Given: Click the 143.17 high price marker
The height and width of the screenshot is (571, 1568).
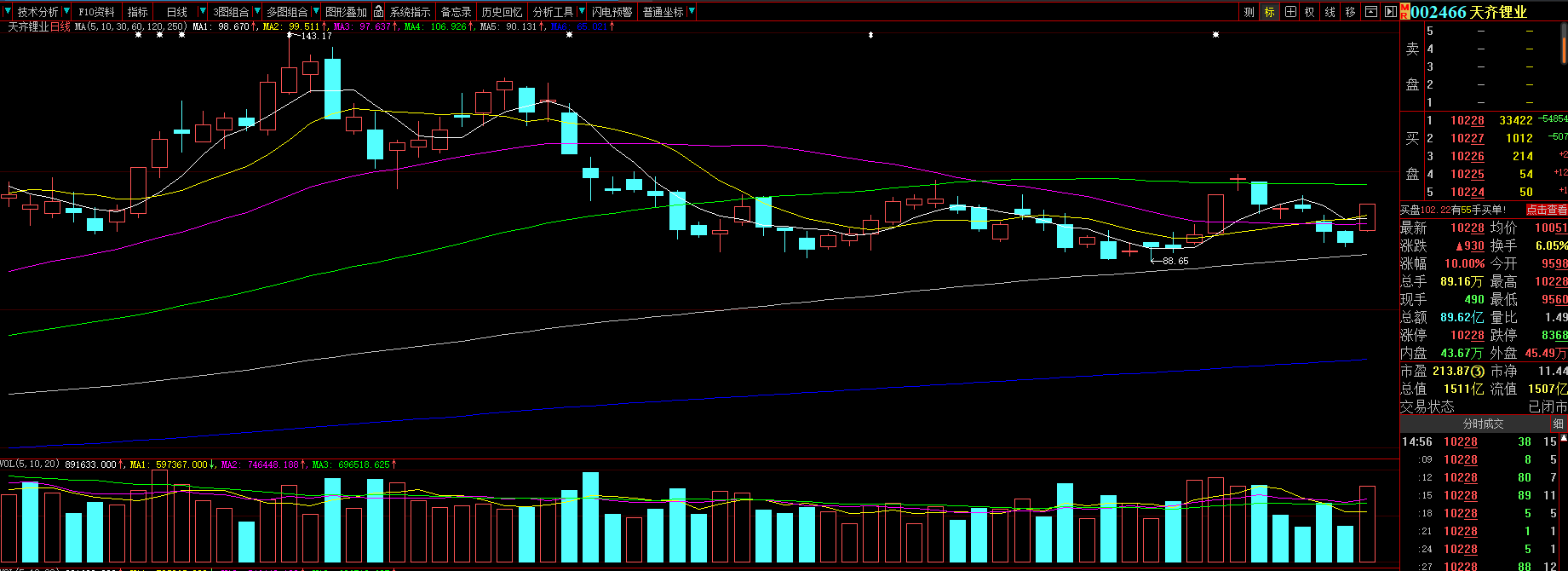Looking at the screenshot, I should pyautogui.click(x=316, y=36).
